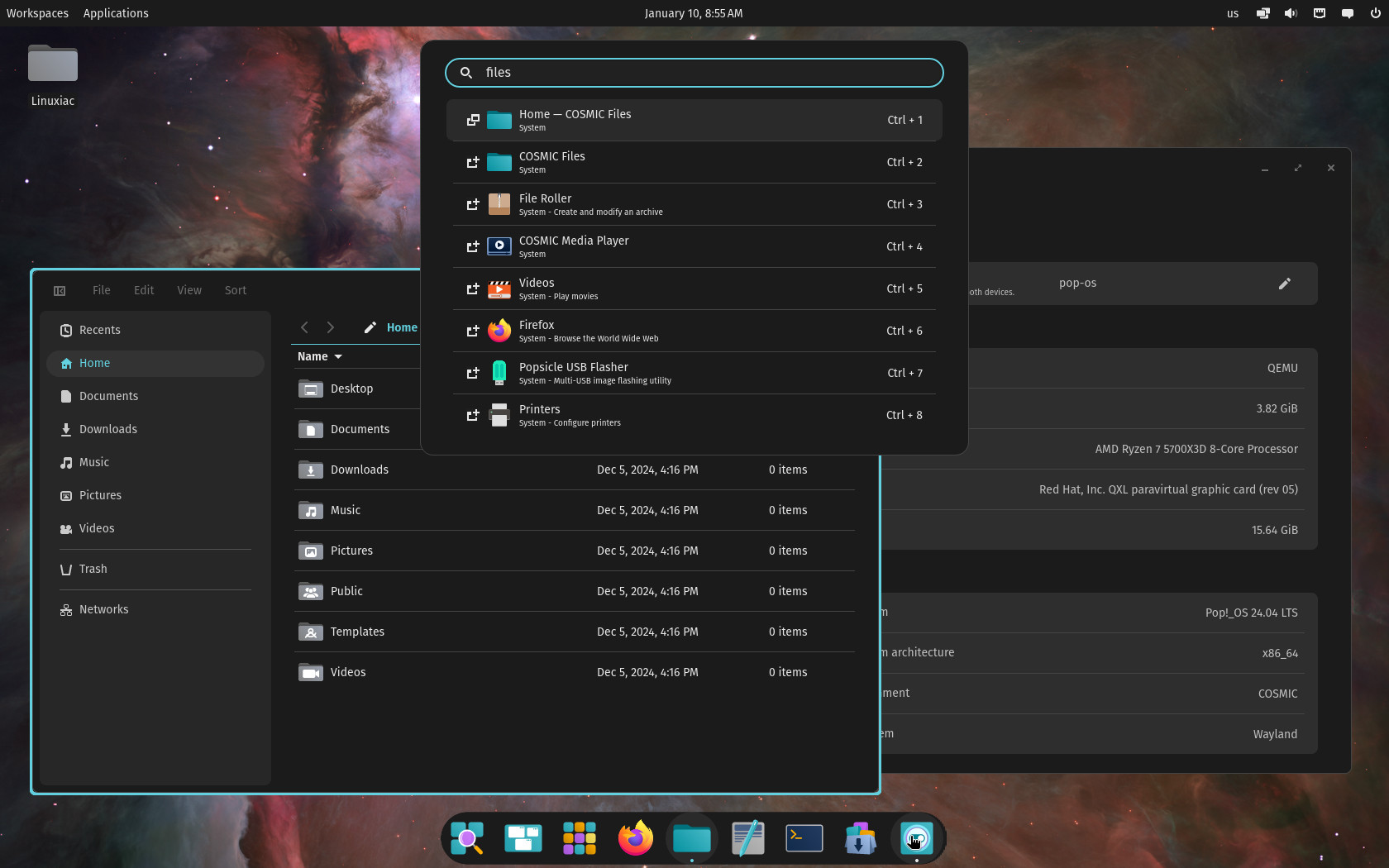Go back in Files navigation

(x=304, y=327)
